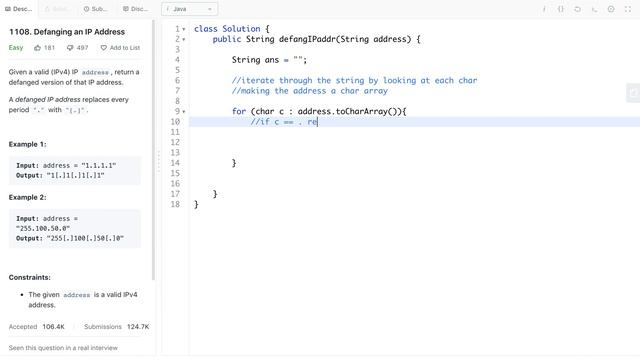This screenshot has height=360, width=640.
Task: Switch to the Discuss tab
Action: click(x=135, y=9)
